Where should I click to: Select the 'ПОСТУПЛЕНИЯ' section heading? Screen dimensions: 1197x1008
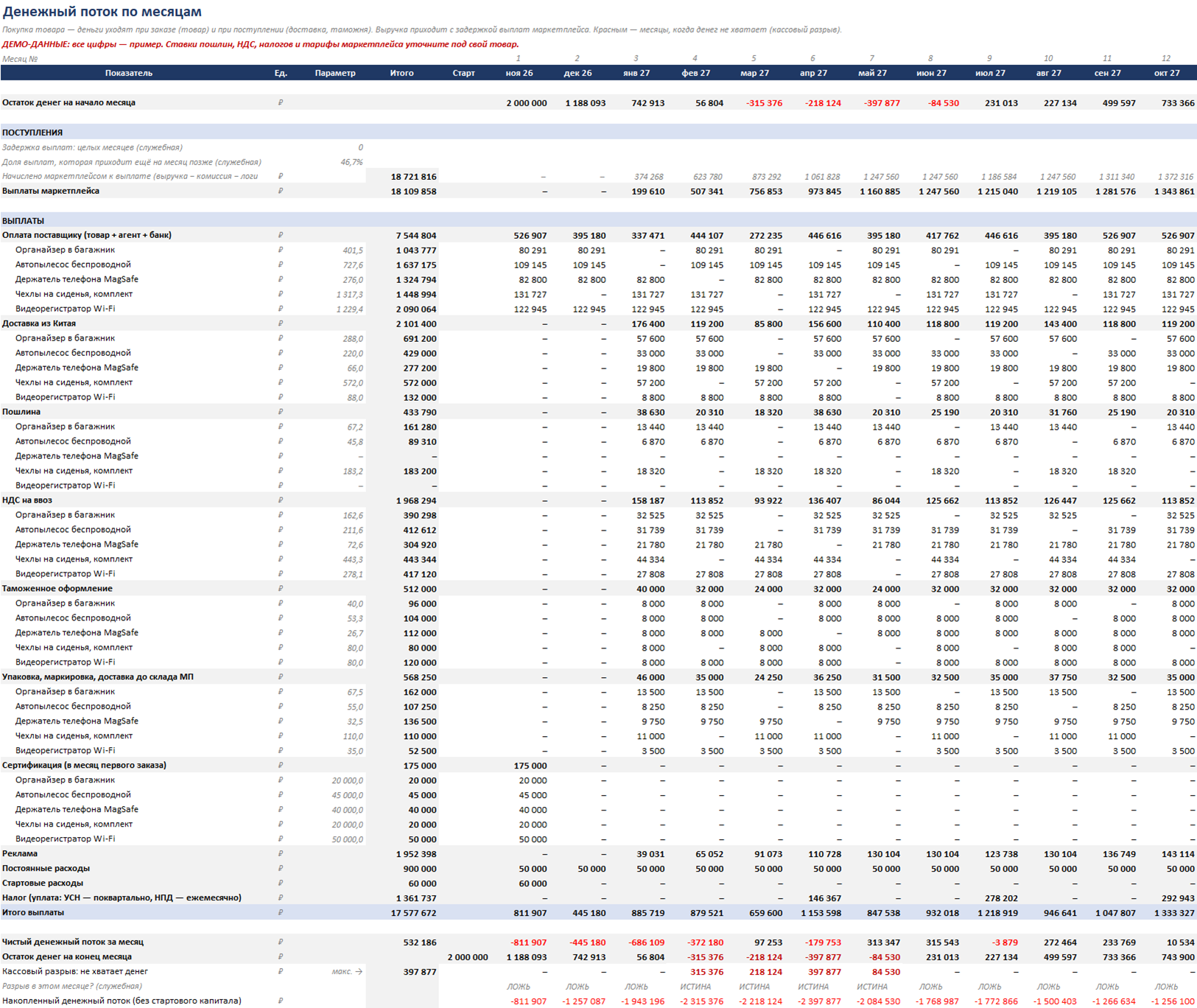tap(32, 133)
